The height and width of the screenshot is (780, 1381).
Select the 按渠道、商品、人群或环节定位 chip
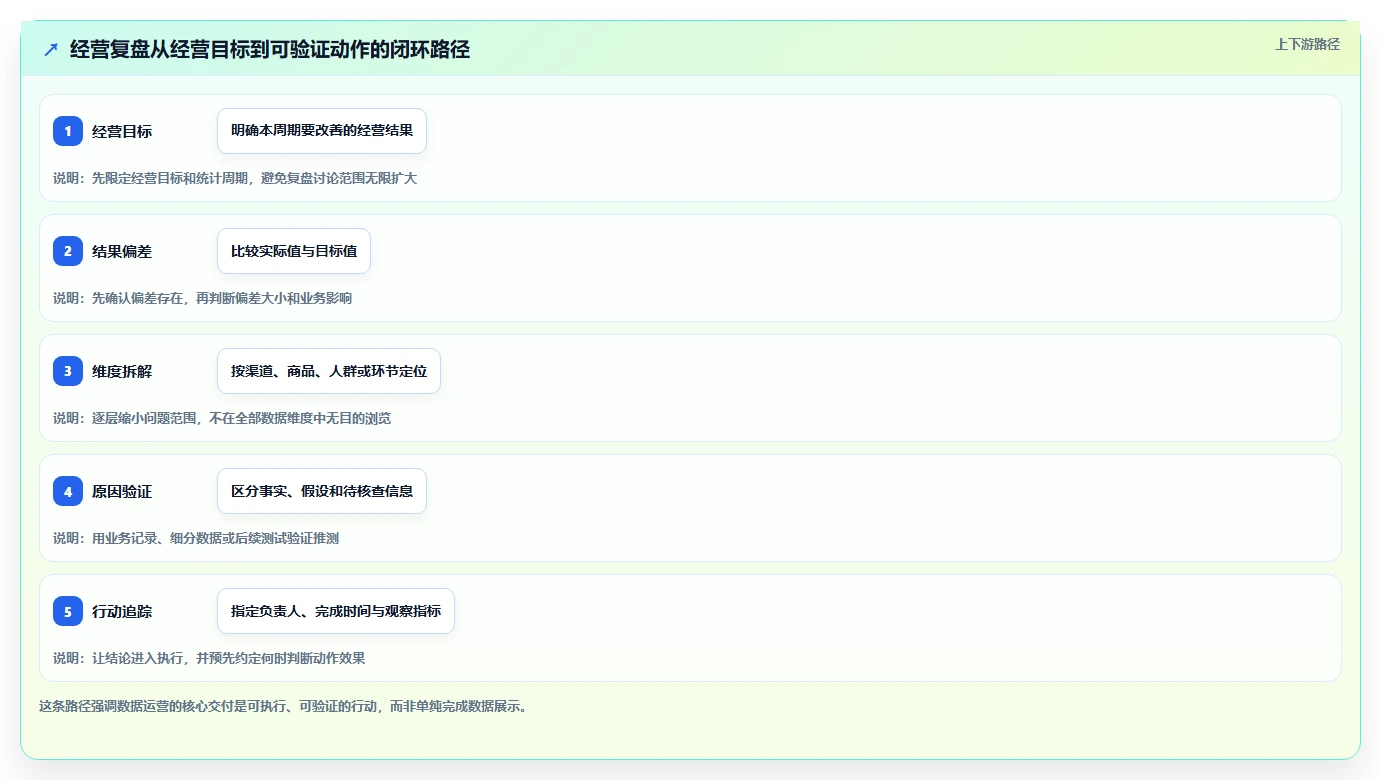[x=329, y=371]
